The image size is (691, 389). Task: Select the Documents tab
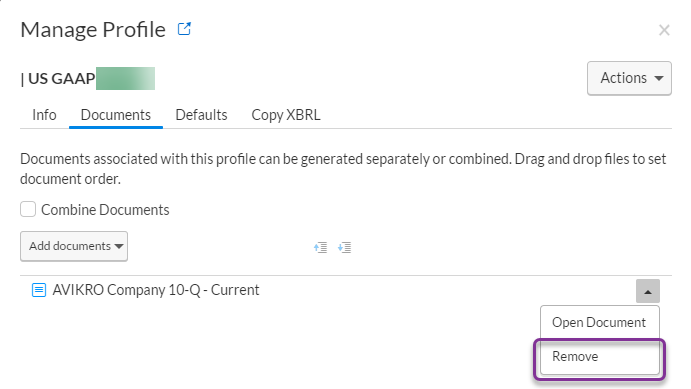115,115
